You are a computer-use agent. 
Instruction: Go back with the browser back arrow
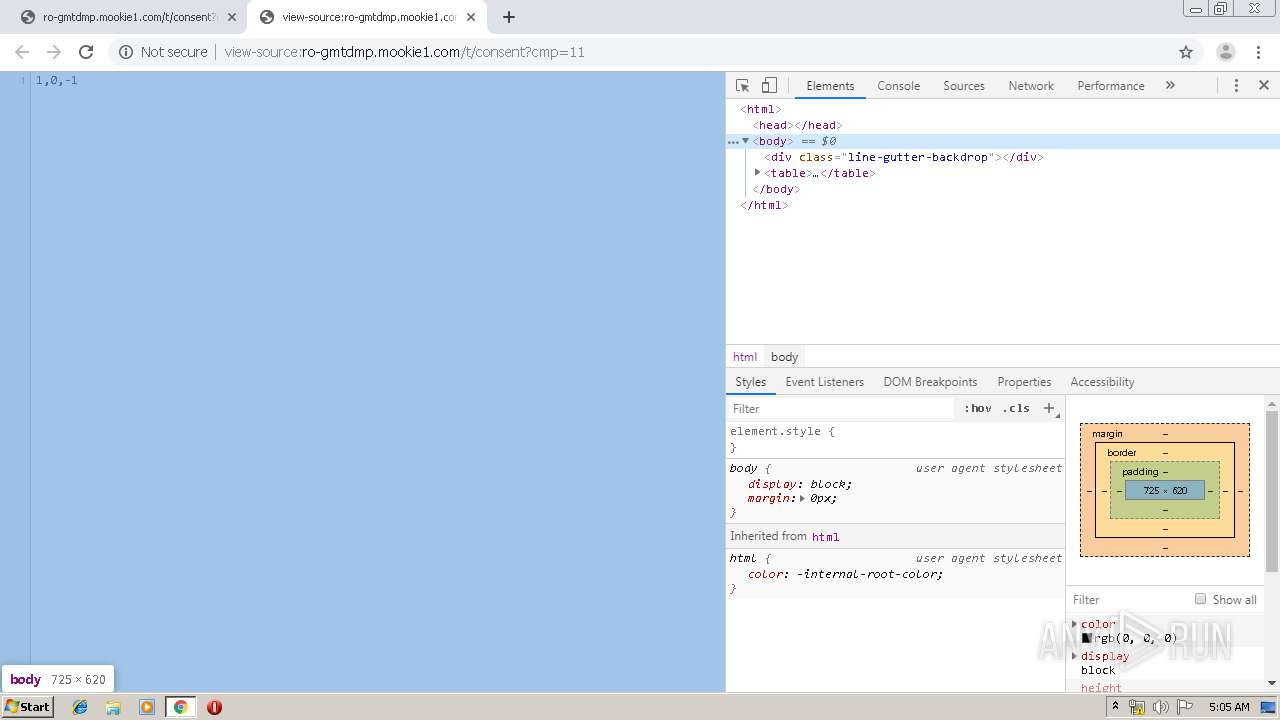pos(22,52)
